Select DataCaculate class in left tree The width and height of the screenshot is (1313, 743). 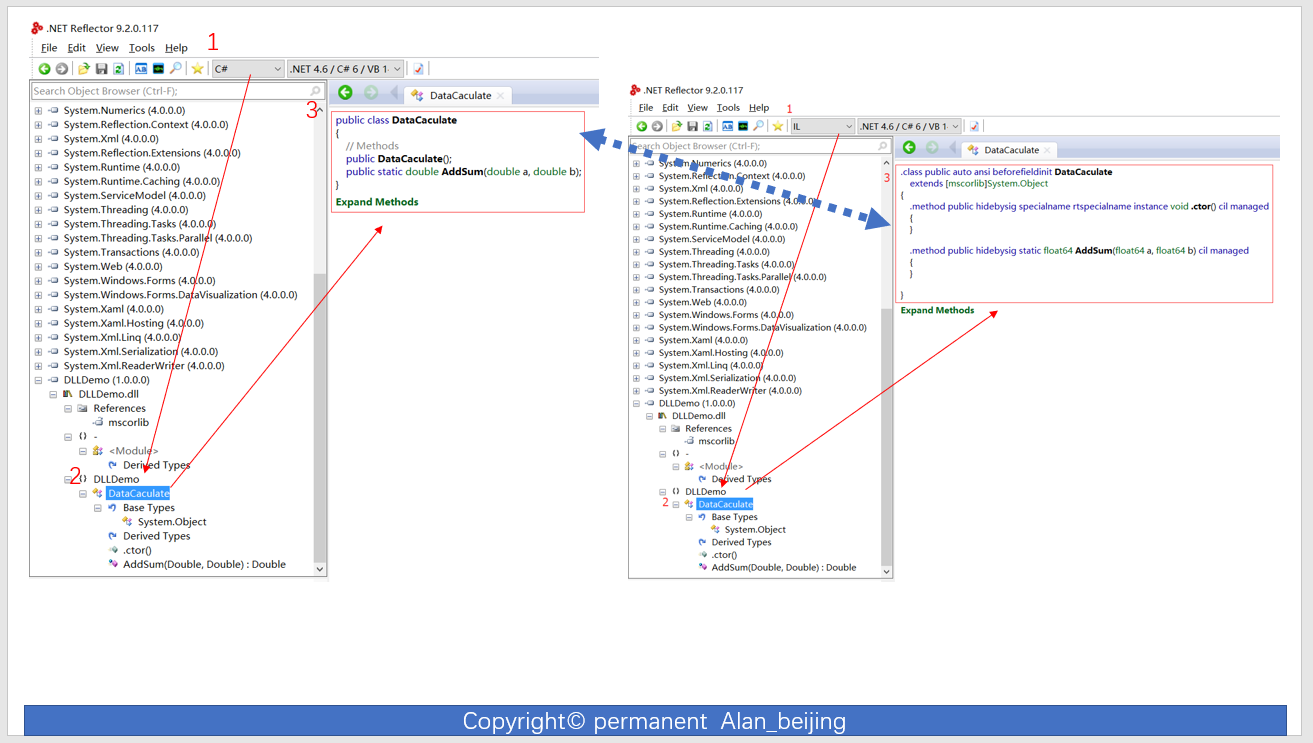(138, 493)
